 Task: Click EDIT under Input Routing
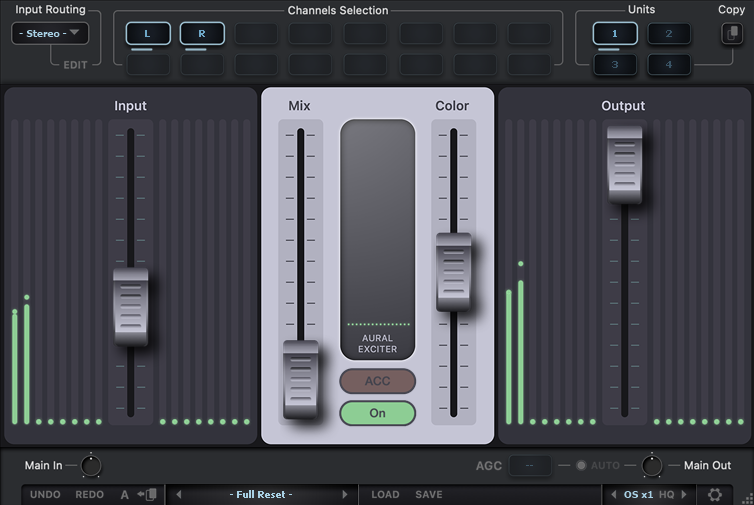75,65
